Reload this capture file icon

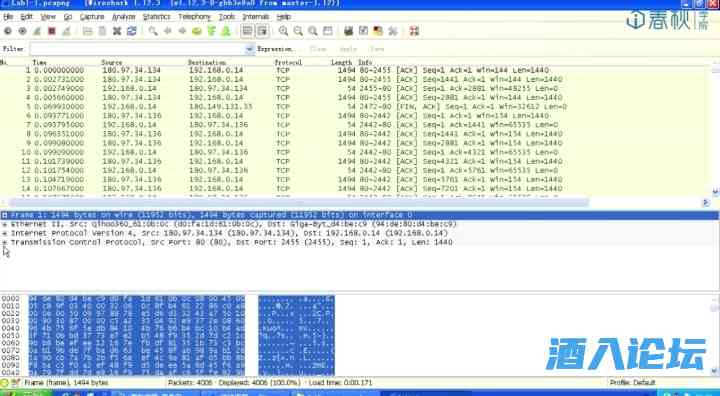[x=131, y=31]
